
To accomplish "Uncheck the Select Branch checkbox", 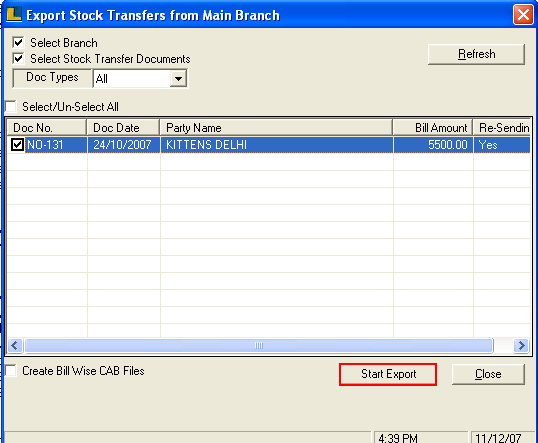I will (x=18, y=43).
